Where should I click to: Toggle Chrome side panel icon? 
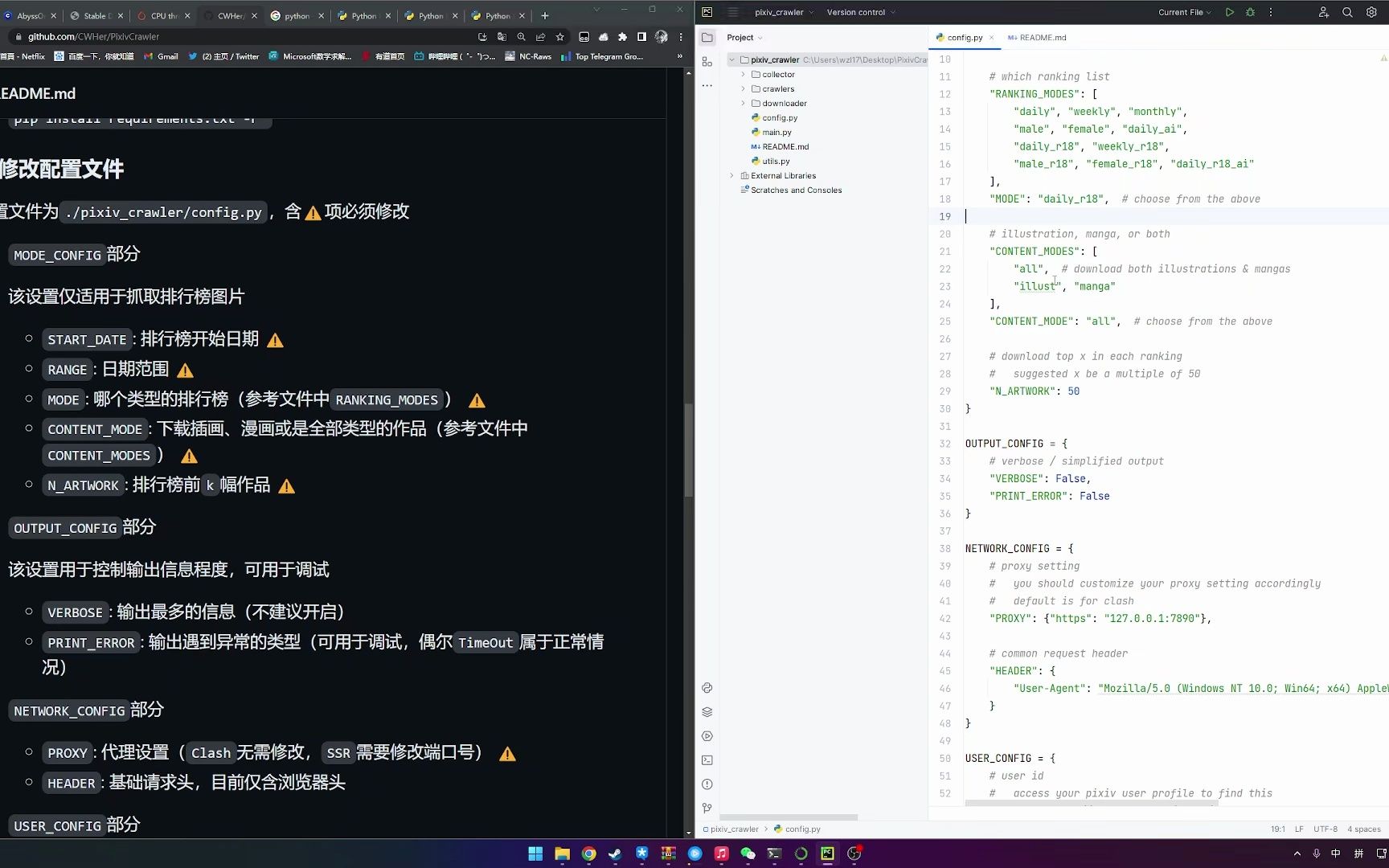click(x=641, y=37)
